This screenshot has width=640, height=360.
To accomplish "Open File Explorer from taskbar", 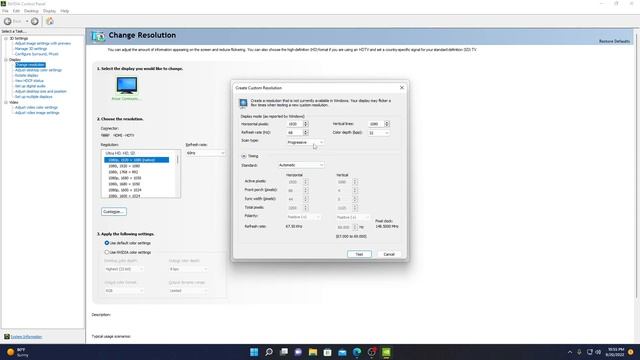I will click(313, 352).
